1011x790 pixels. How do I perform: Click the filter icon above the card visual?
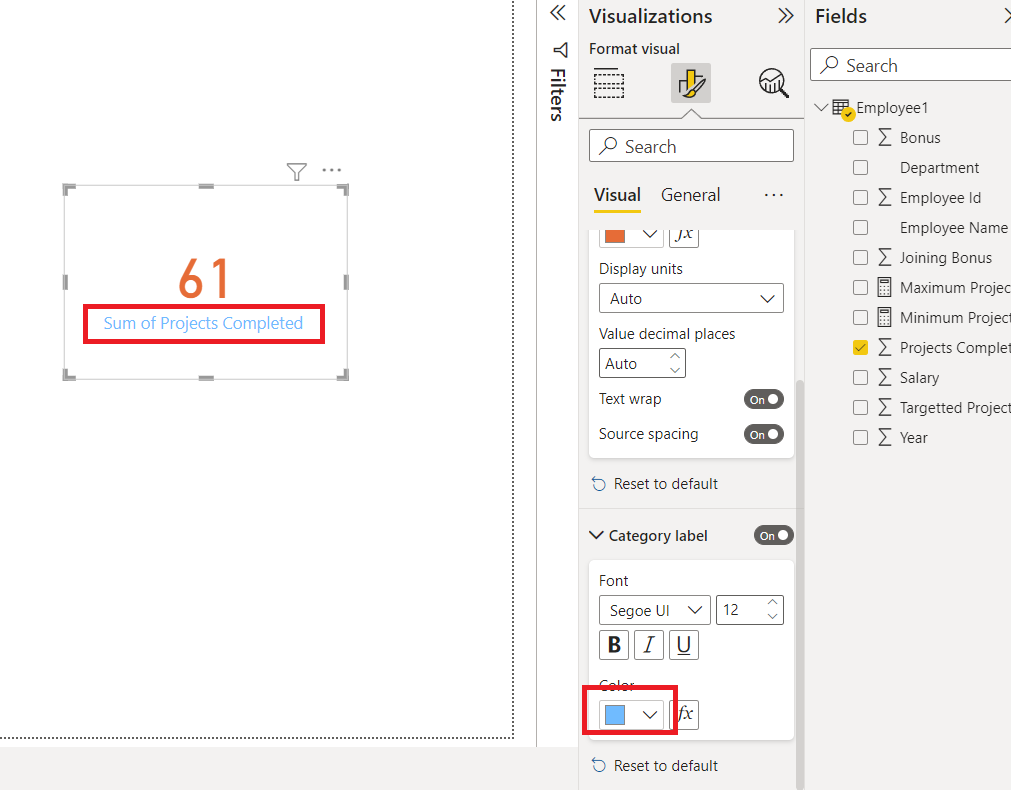coord(296,172)
